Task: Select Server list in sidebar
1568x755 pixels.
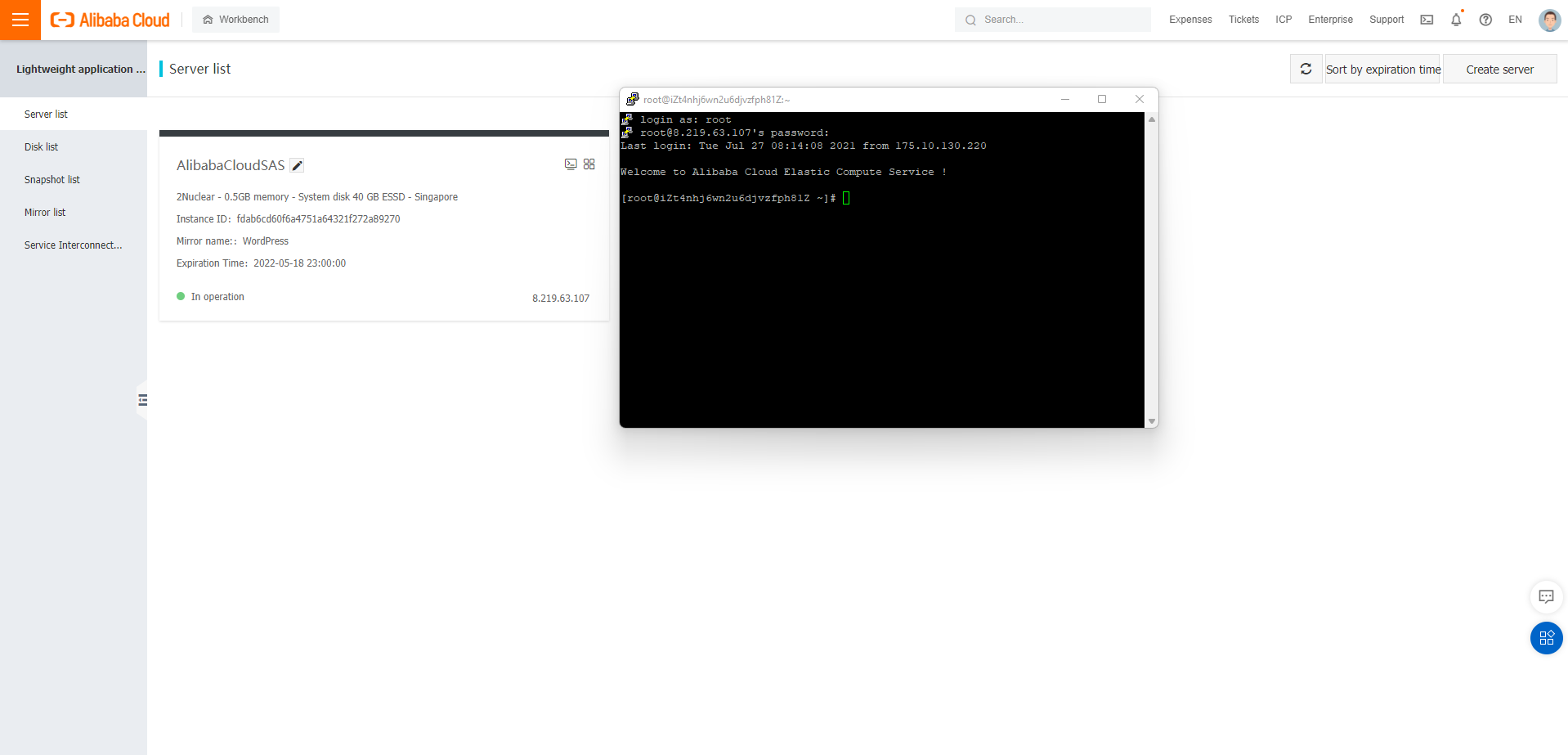Action: 74,114
